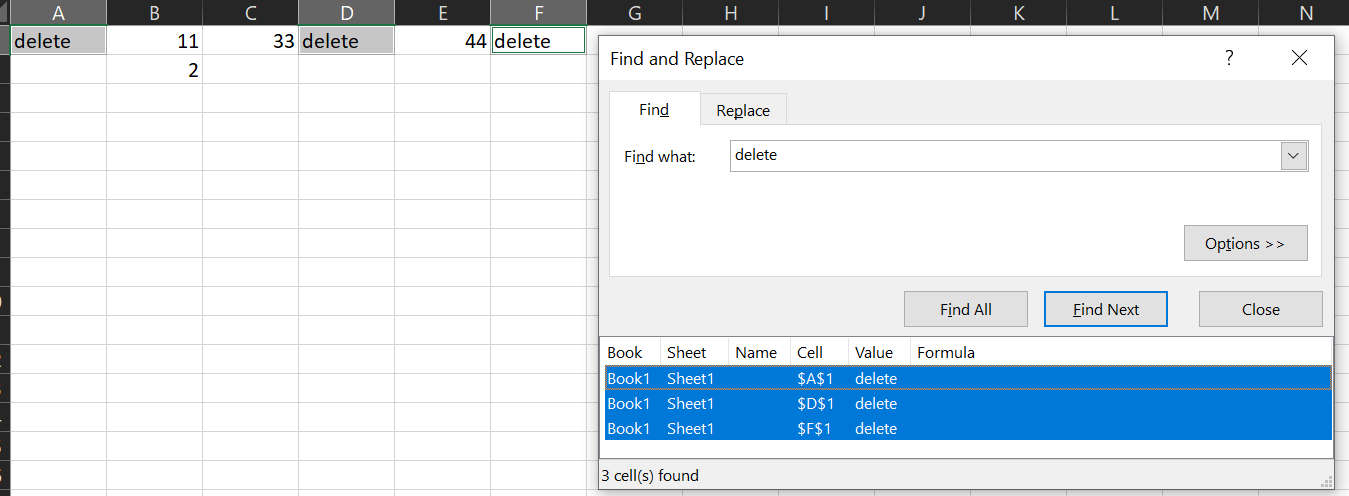Click the '3 cell(s) found' status text
1349x496 pixels.
[x=650, y=475]
